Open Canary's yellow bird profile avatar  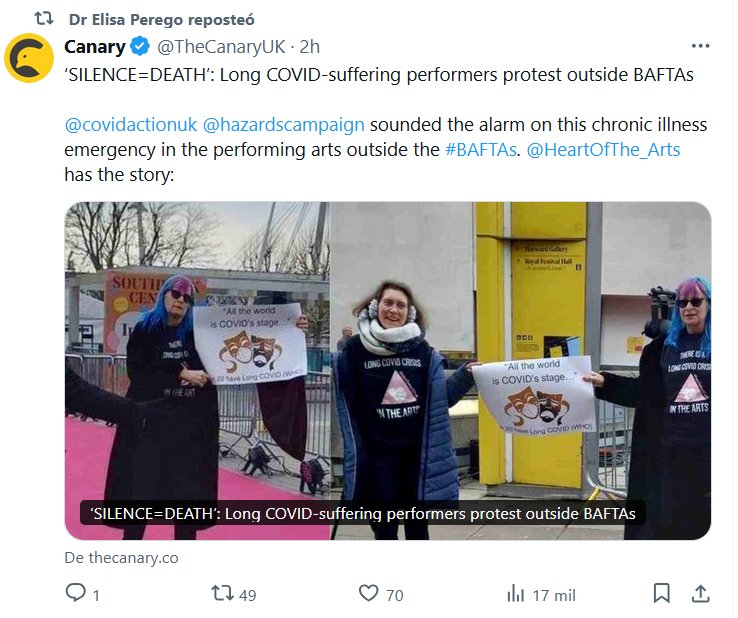[29, 58]
